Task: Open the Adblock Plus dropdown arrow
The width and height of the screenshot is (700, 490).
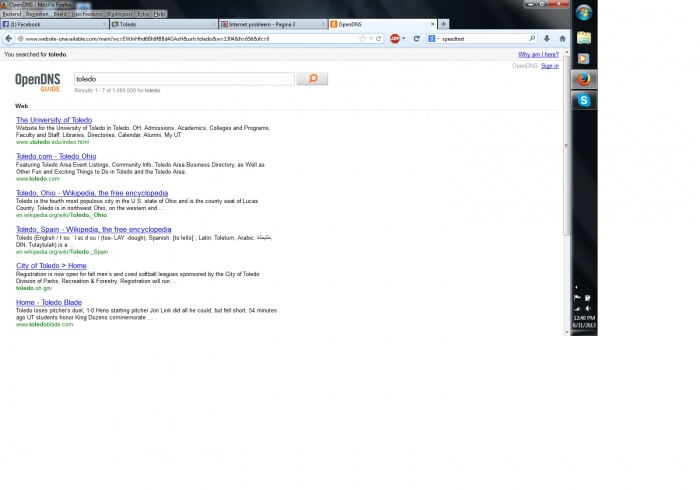Action: [404, 38]
